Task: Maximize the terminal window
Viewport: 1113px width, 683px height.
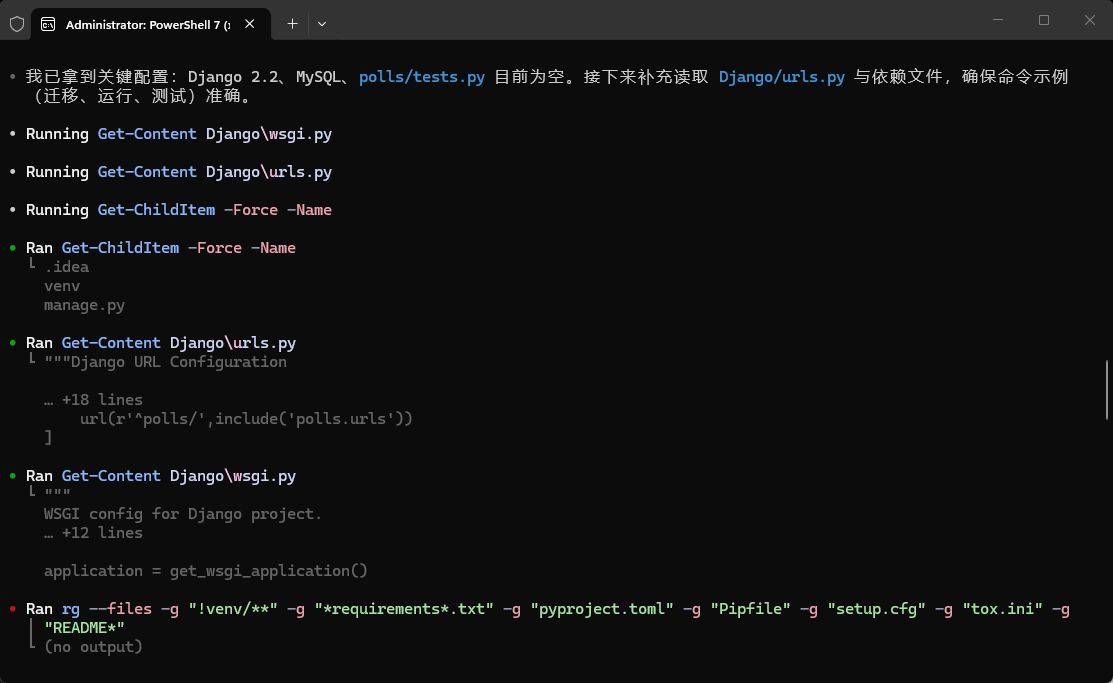Action: coord(1044,20)
